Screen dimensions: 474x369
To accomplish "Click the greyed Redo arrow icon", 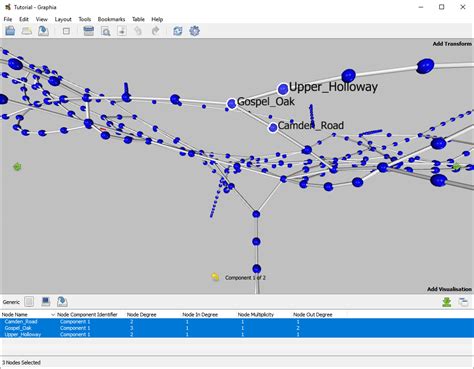I will 155,31.
